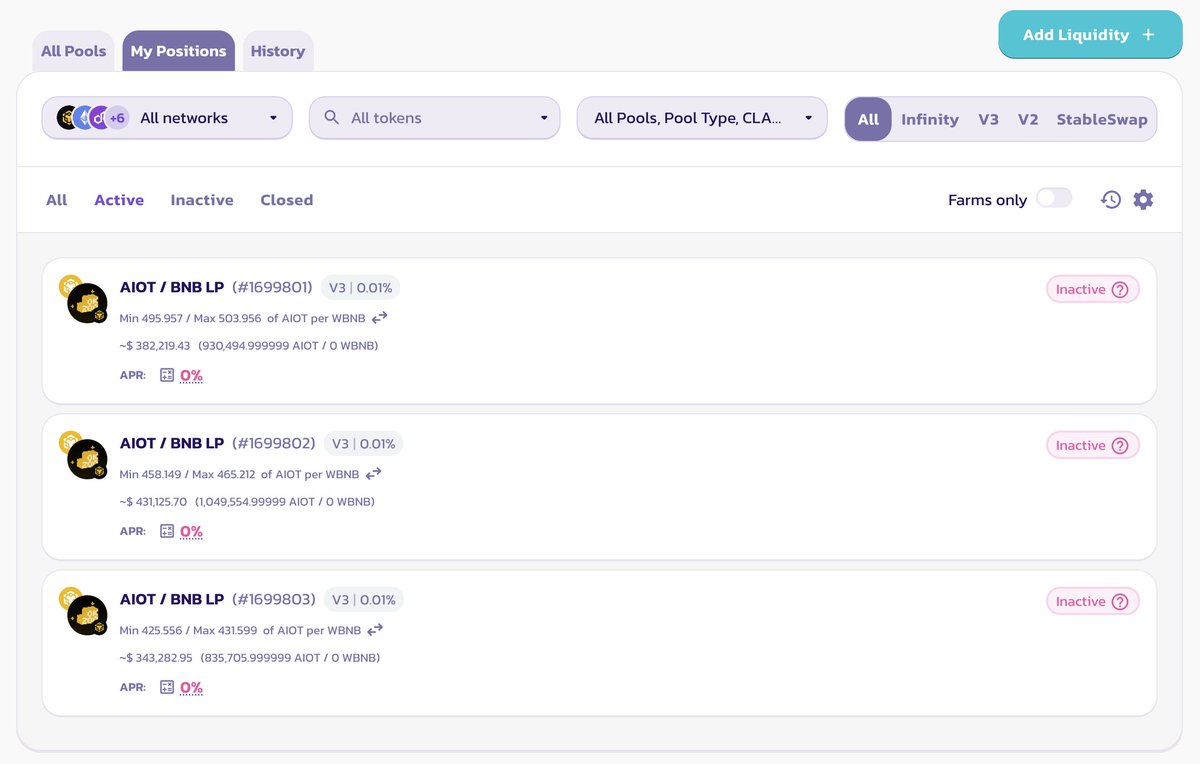The image size is (1200, 764).
Task: Open AIOT / BNB LP #1699802 position
Action: coord(599,487)
